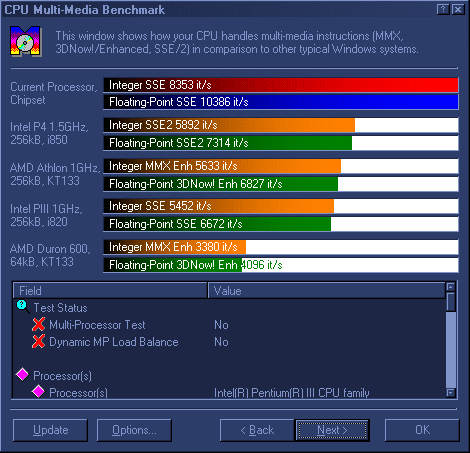Close the benchmark window with the X button

pyautogui.click(x=458, y=9)
